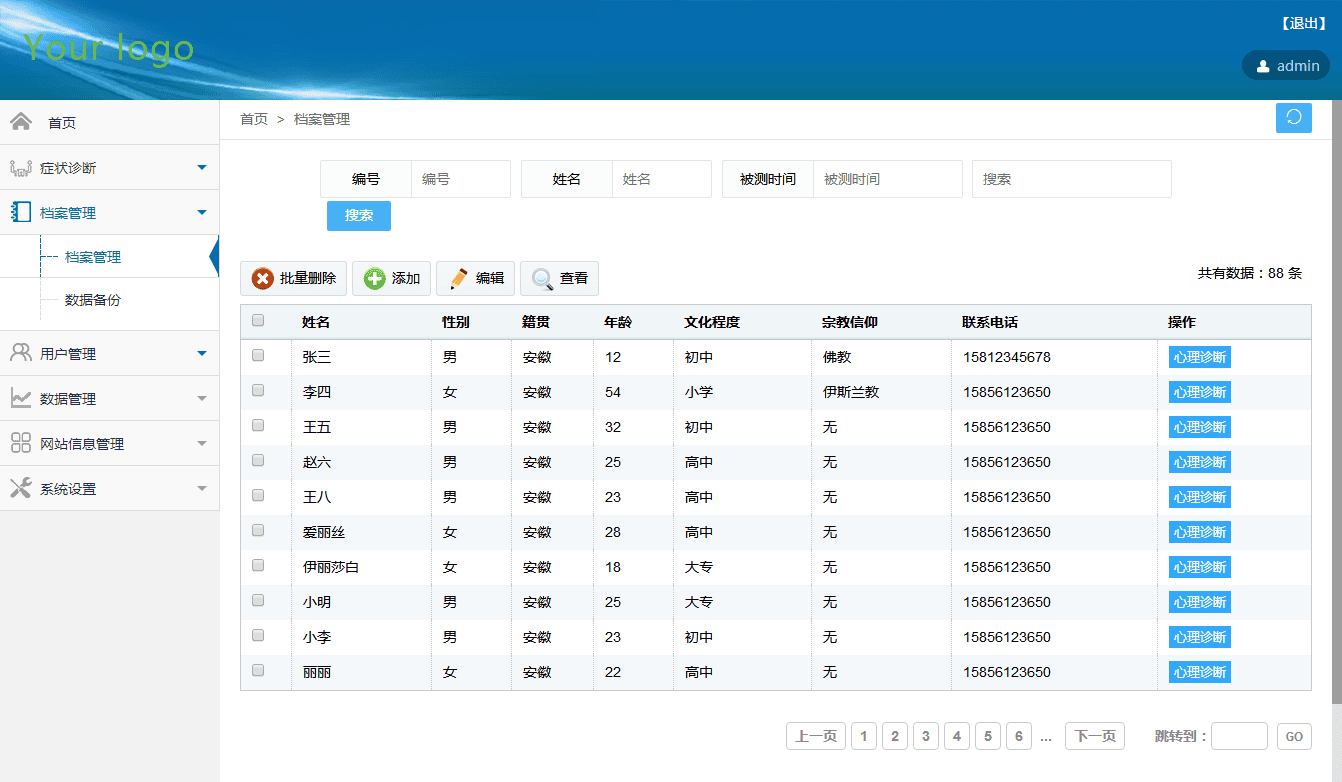Click the 数据管理 graph icon
The height and width of the screenshot is (782, 1342).
[22, 397]
